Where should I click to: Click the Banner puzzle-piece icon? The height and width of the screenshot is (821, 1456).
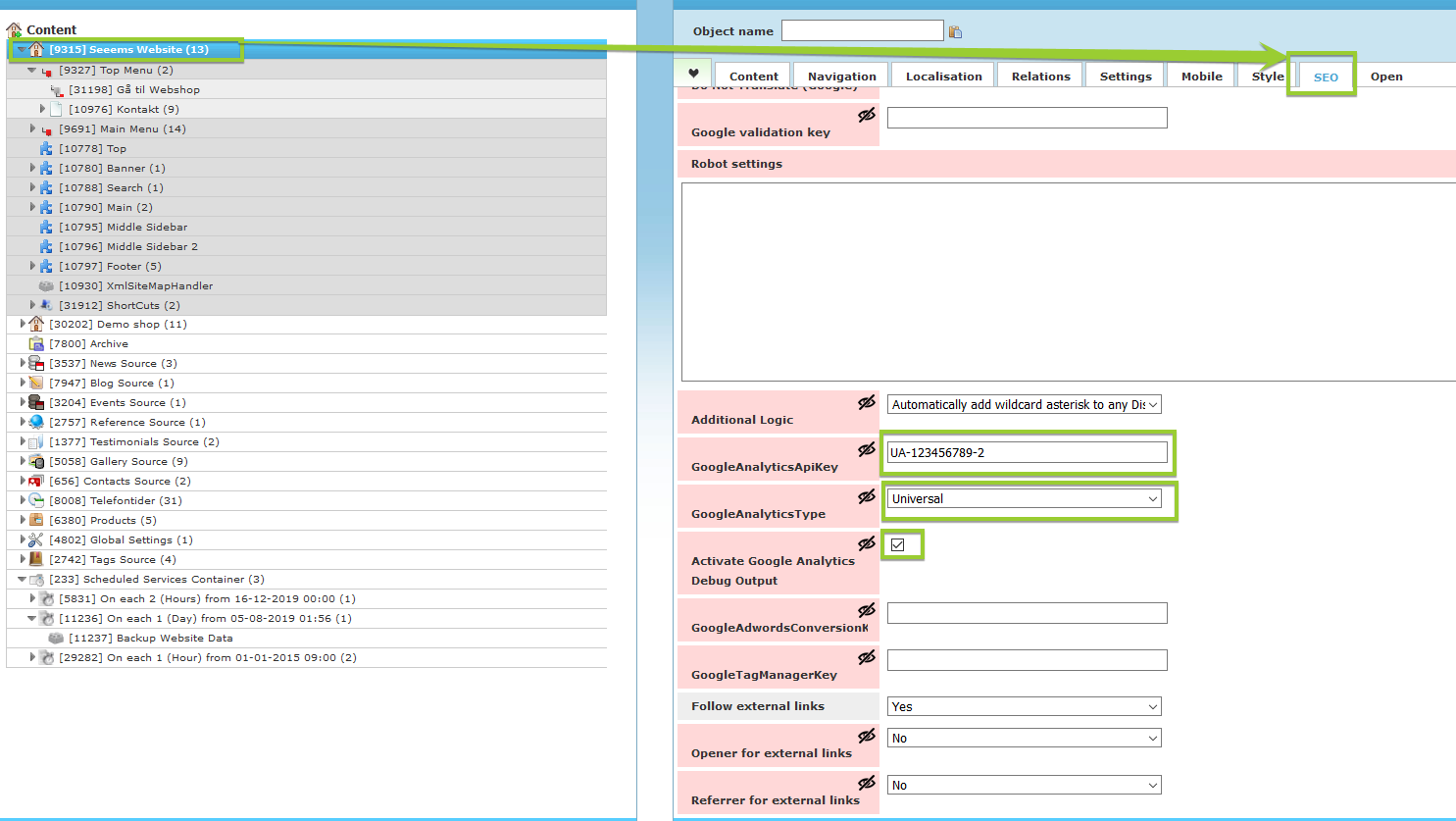coord(46,168)
